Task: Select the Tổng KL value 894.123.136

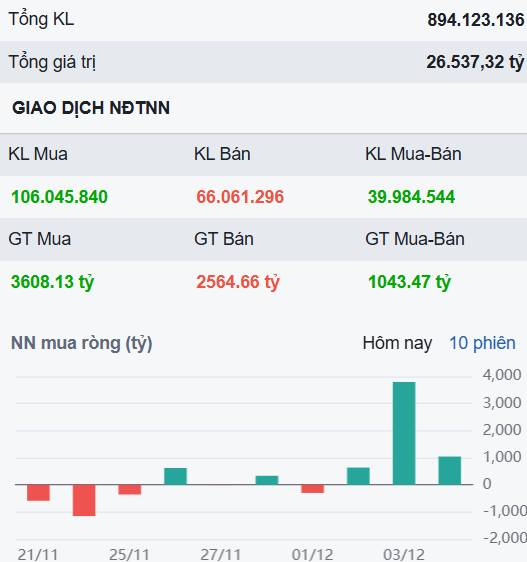Action: [476, 20]
